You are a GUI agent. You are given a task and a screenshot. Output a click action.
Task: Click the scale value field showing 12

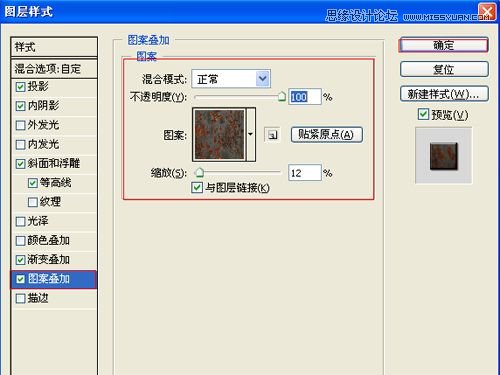pyautogui.click(x=305, y=173)
